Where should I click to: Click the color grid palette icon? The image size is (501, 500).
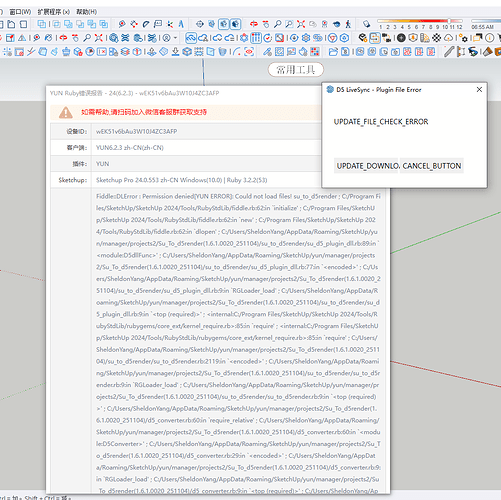click(x=315, y=52)
